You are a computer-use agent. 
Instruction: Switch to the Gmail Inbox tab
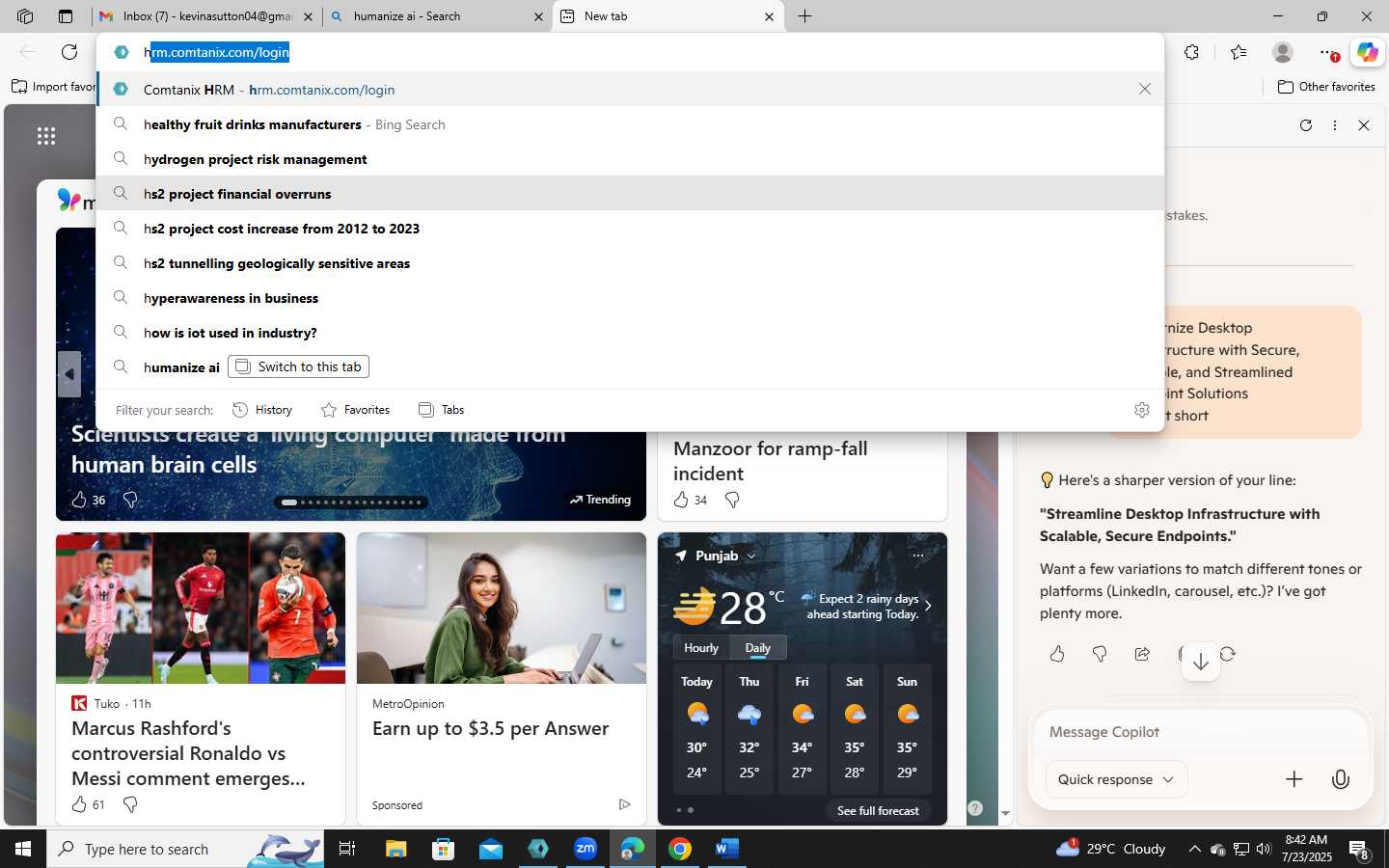pyautogui.click(x=207, y=16)
